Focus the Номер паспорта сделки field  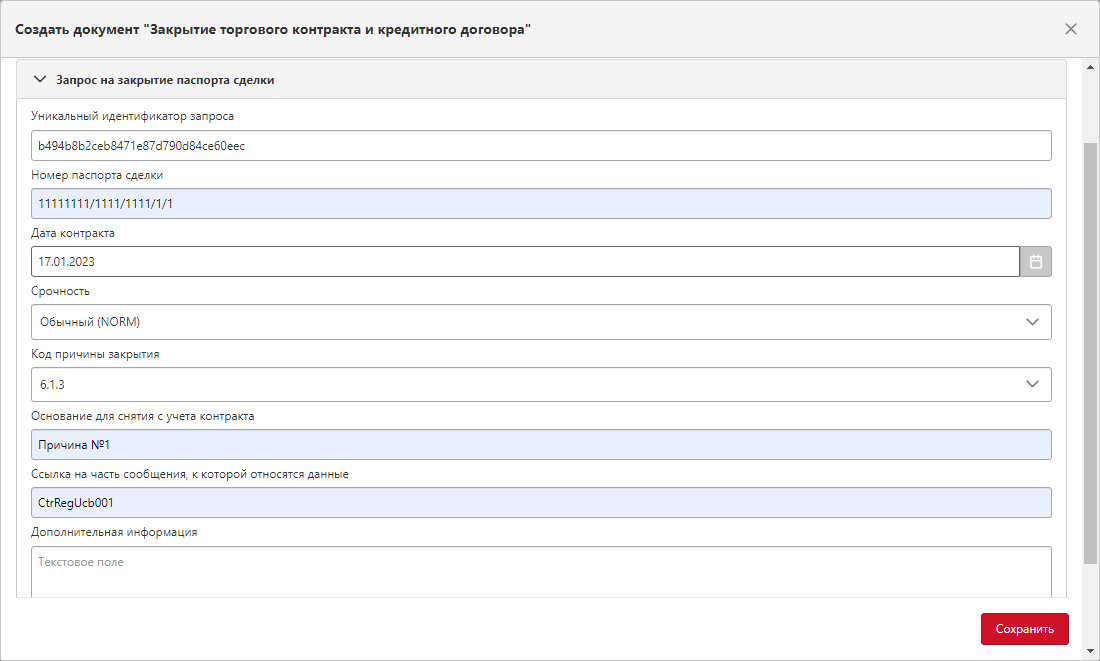tap(541, 203)
